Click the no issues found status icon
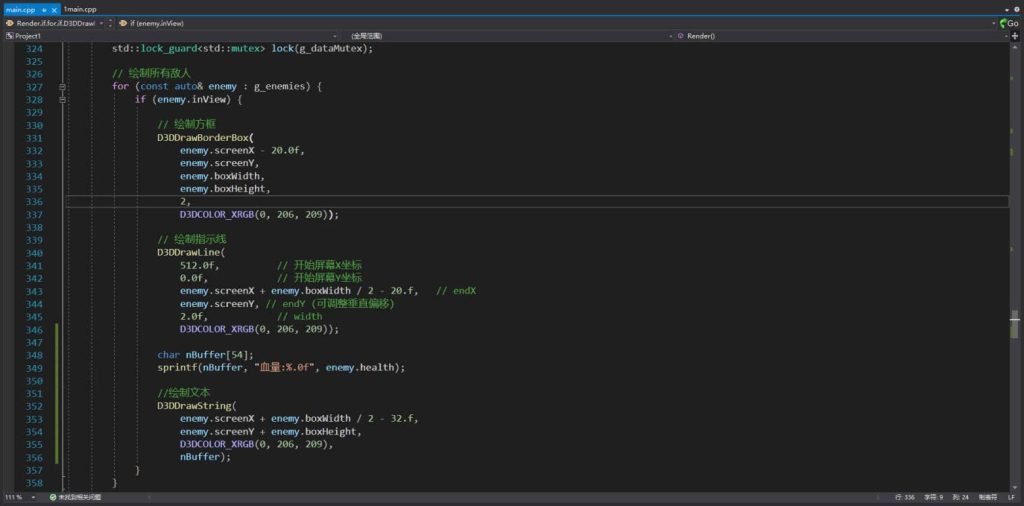This screenshot has width=1024, height=506. click(52, 497)
